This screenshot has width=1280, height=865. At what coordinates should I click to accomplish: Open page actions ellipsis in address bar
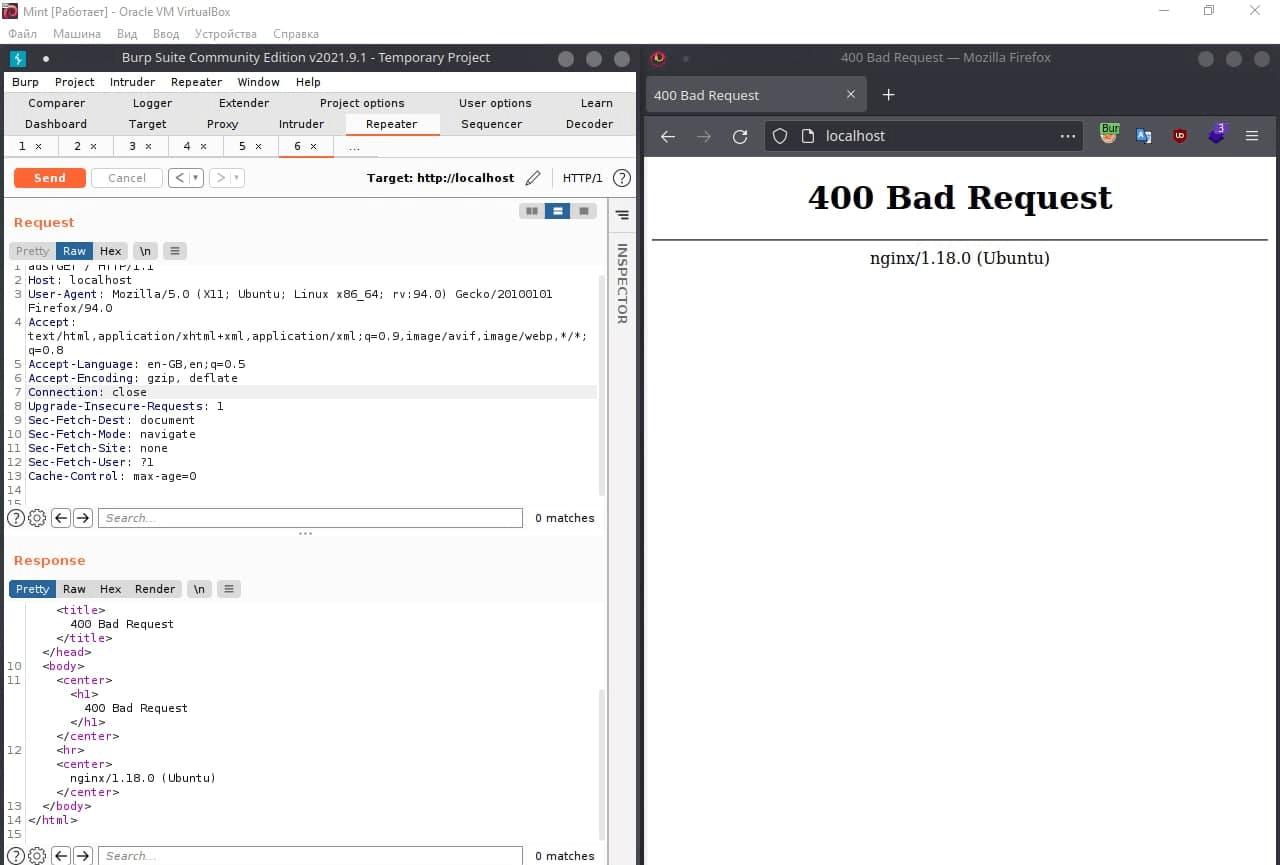1068,136
